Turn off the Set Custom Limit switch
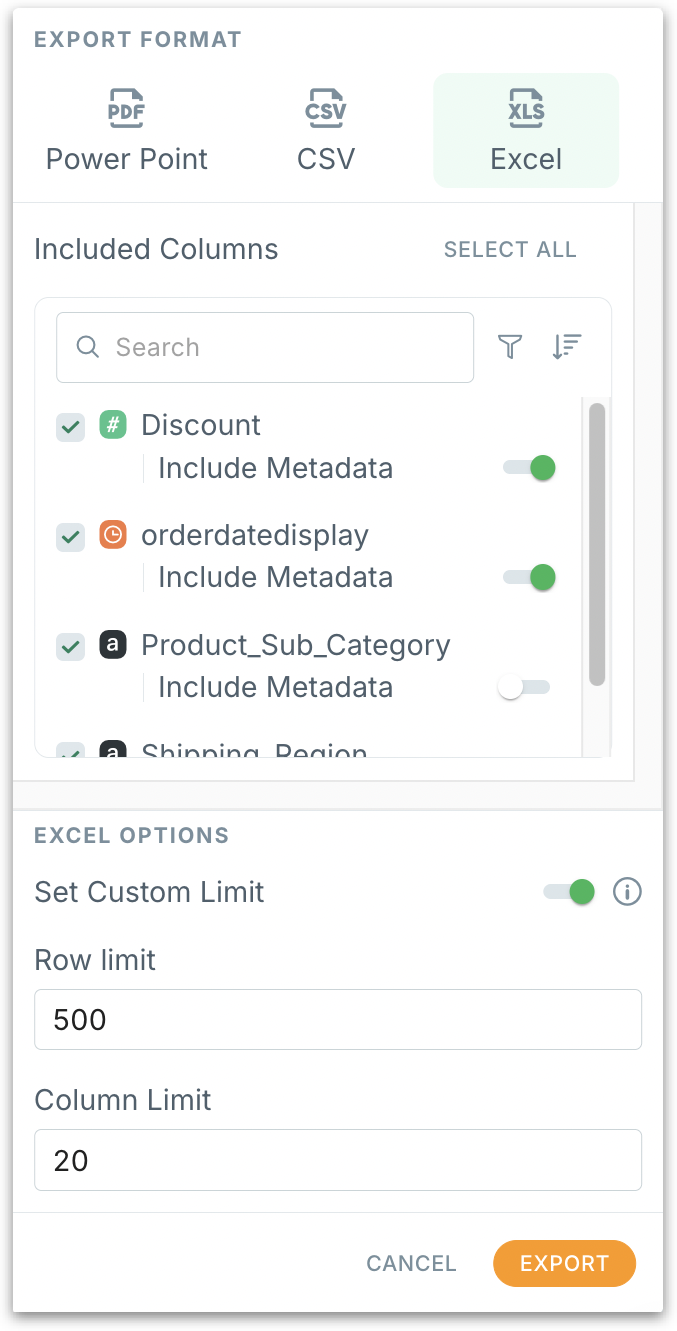Screen dimensions: 677x1331 click(569, 891)
